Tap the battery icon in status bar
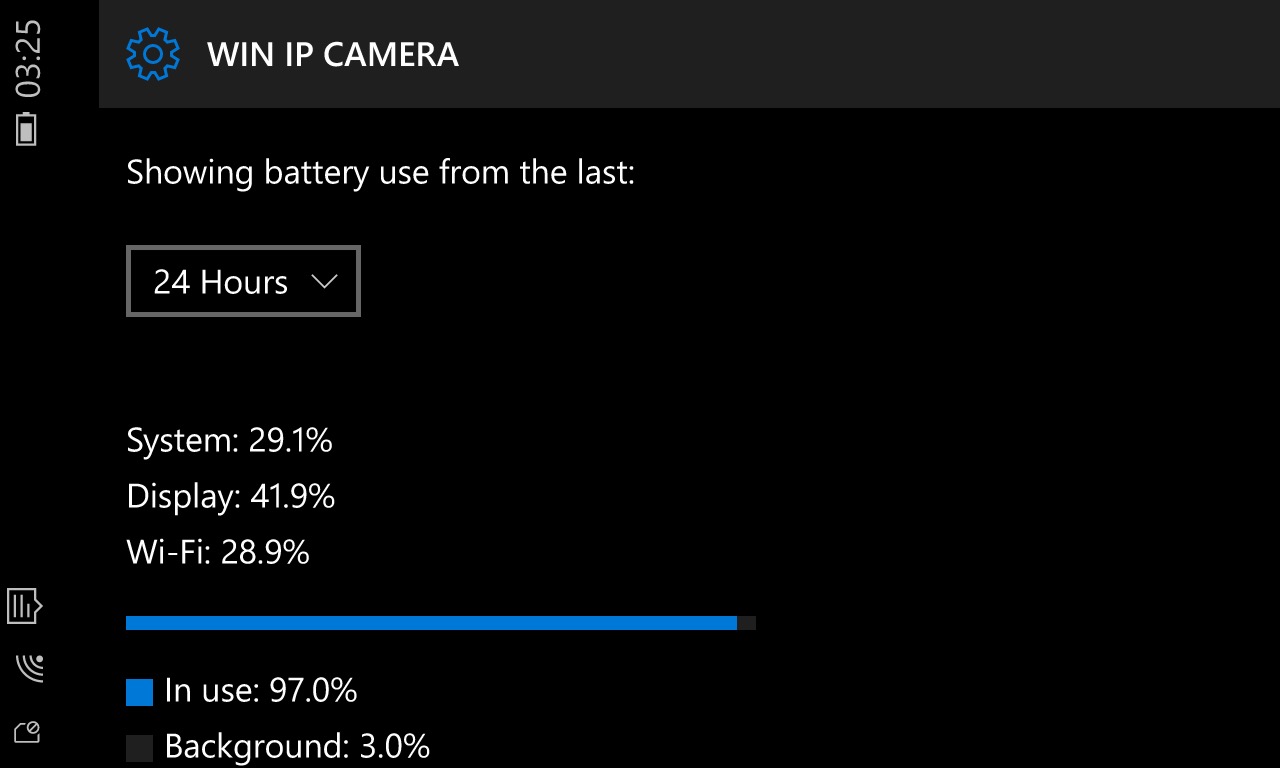 (x=27, y=129)
